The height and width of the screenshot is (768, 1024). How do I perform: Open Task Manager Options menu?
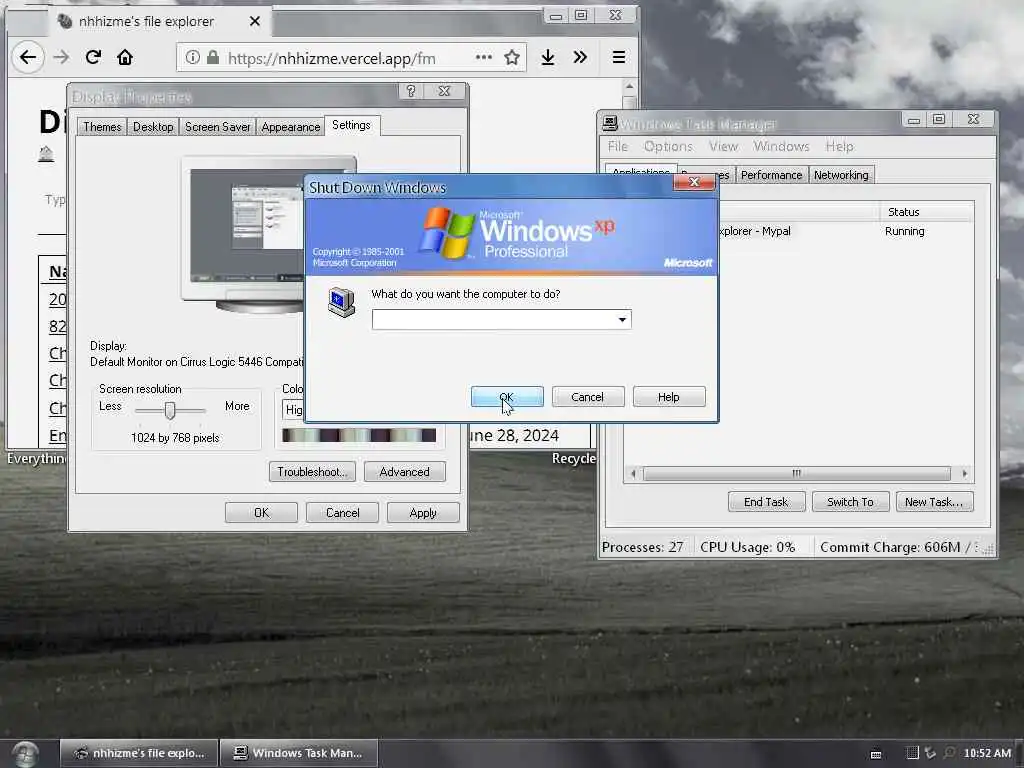click(x=668, y=146)
